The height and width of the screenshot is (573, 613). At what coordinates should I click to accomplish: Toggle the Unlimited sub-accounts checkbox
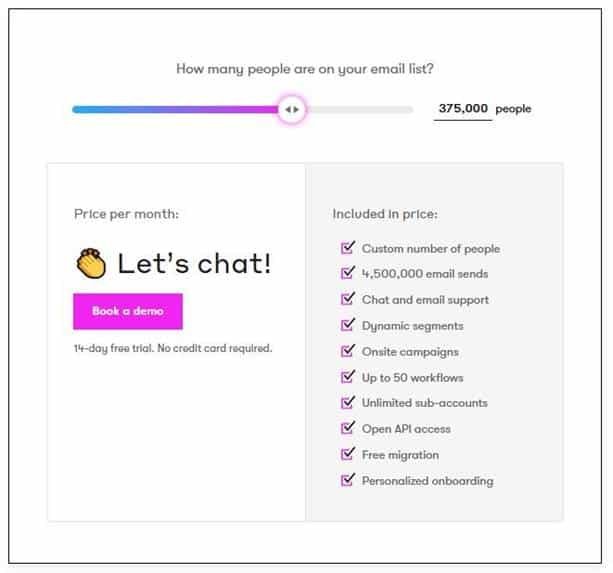pos(348,402)
